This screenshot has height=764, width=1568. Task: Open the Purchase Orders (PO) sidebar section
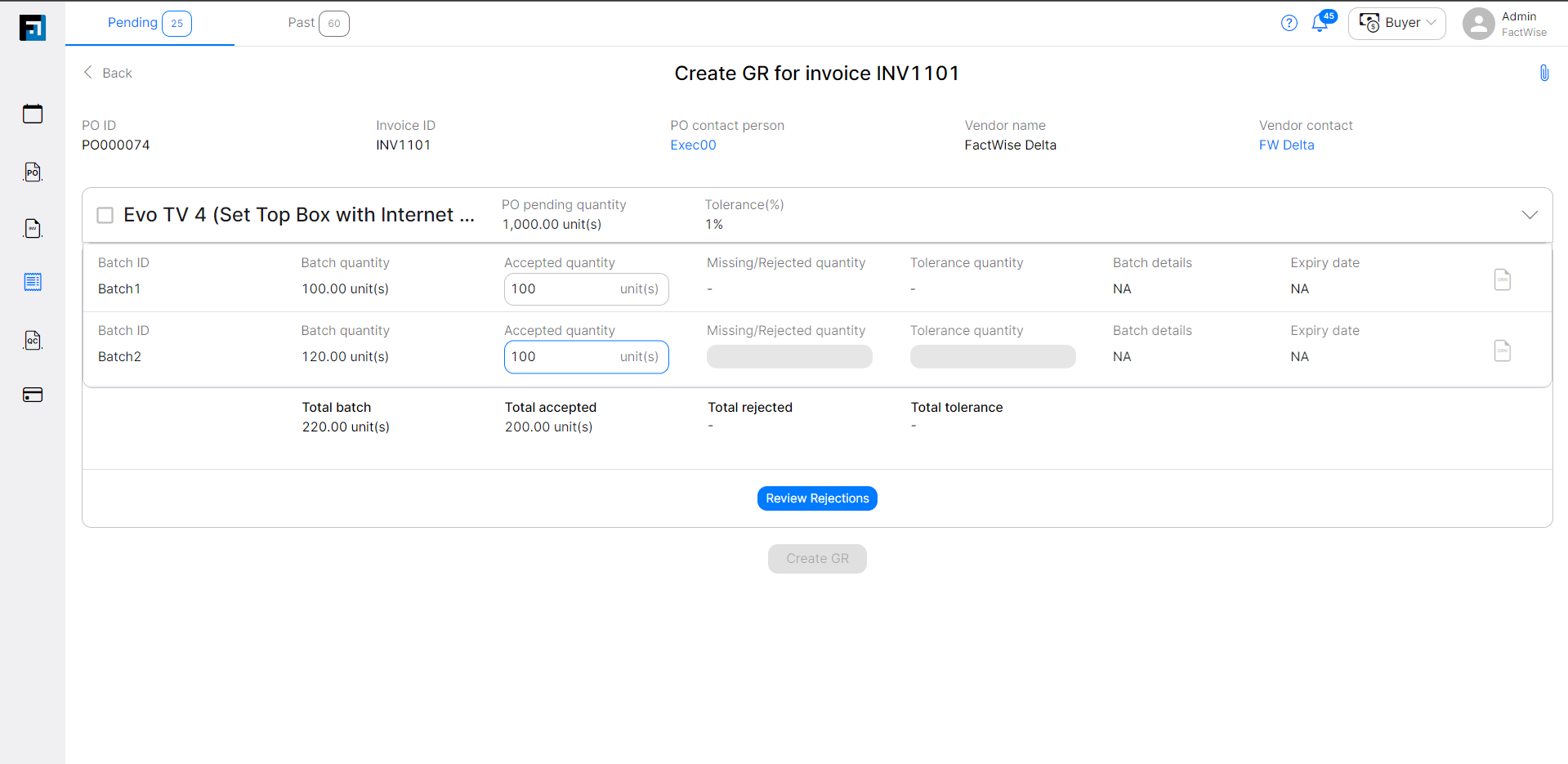32,172
